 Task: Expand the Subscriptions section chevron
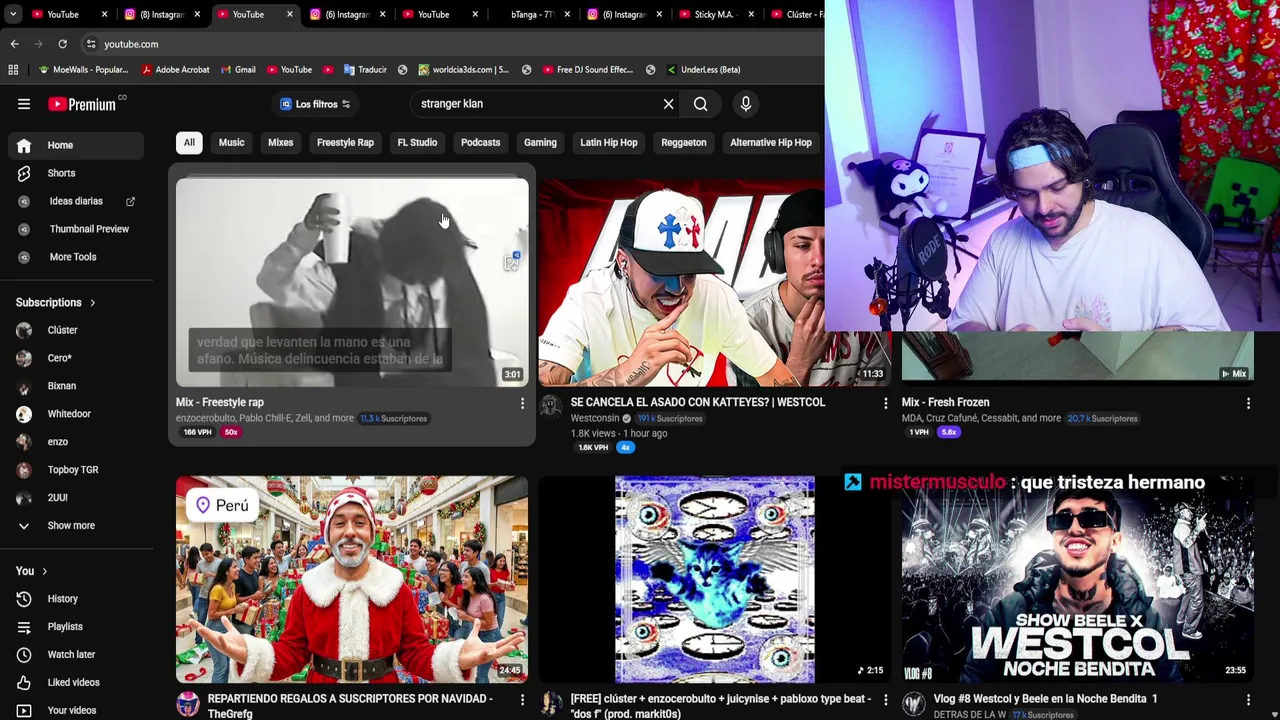(x=93, y=303)
